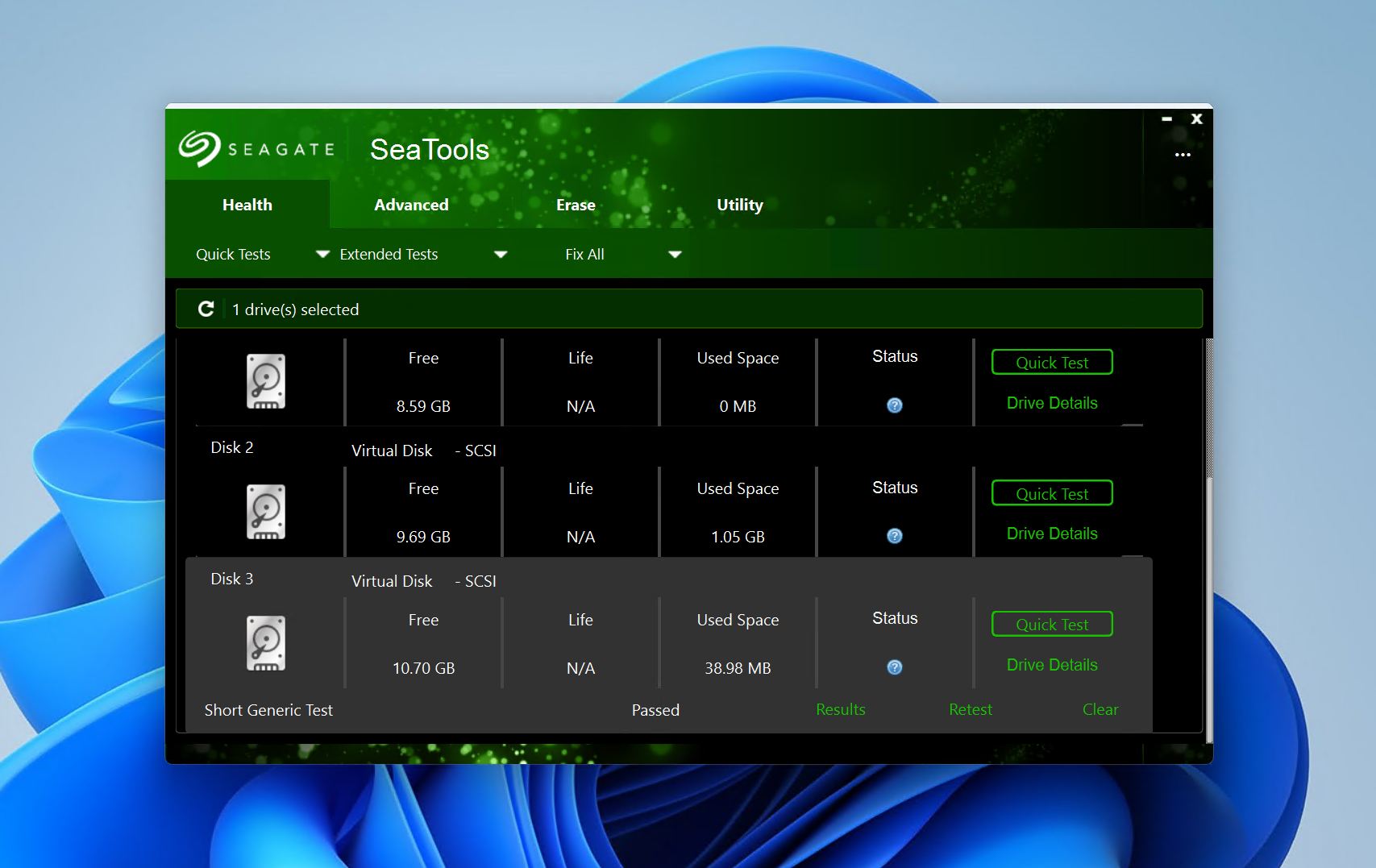View Results of Short Generic Test
Image resolution: width=1376 pixels, height=868 pixels.
[x=841, y=709]
